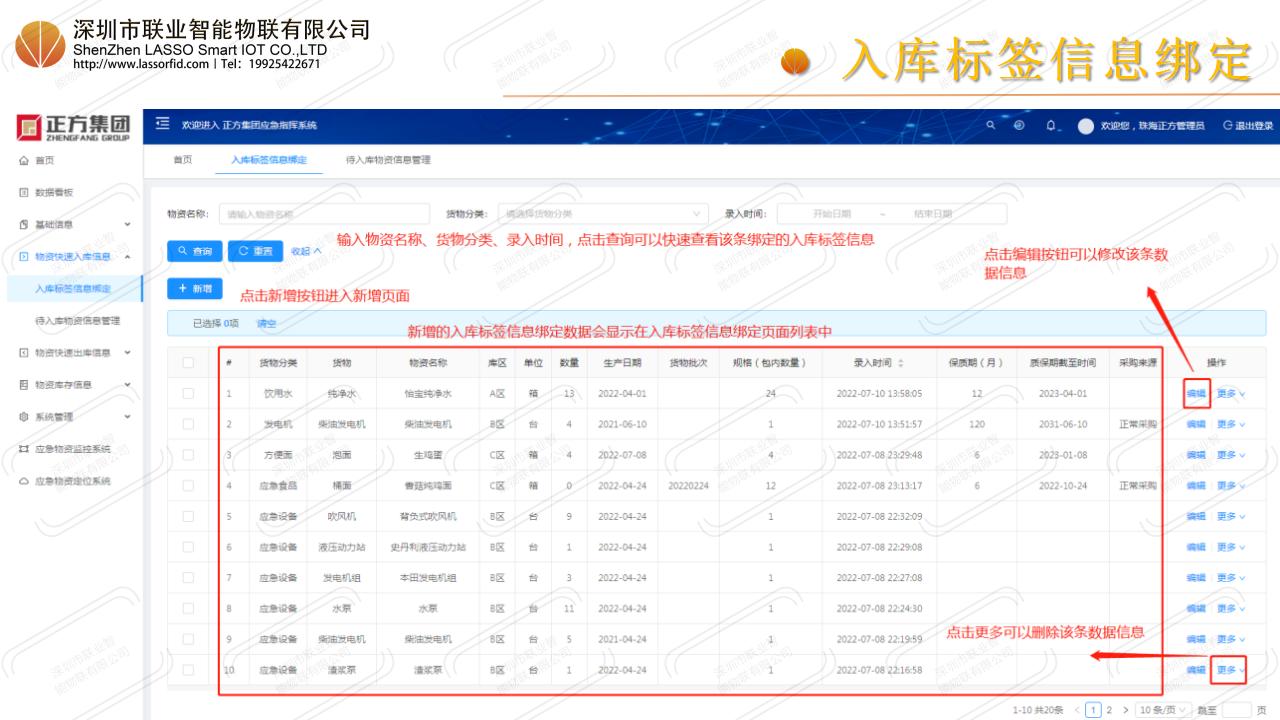This screenshot has height=720, width=1280.
Task: Toggle the select-all checkbox in table header
Action: tap(188, 362)
